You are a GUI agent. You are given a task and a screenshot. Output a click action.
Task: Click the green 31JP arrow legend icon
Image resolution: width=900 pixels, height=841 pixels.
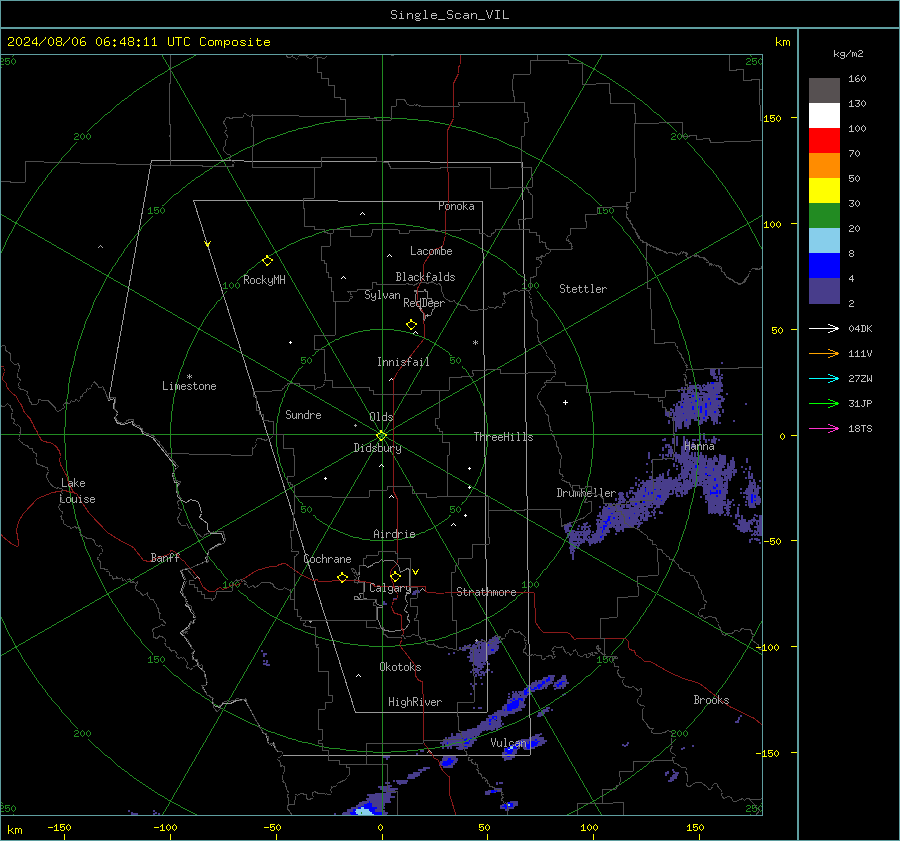point(824,404)
